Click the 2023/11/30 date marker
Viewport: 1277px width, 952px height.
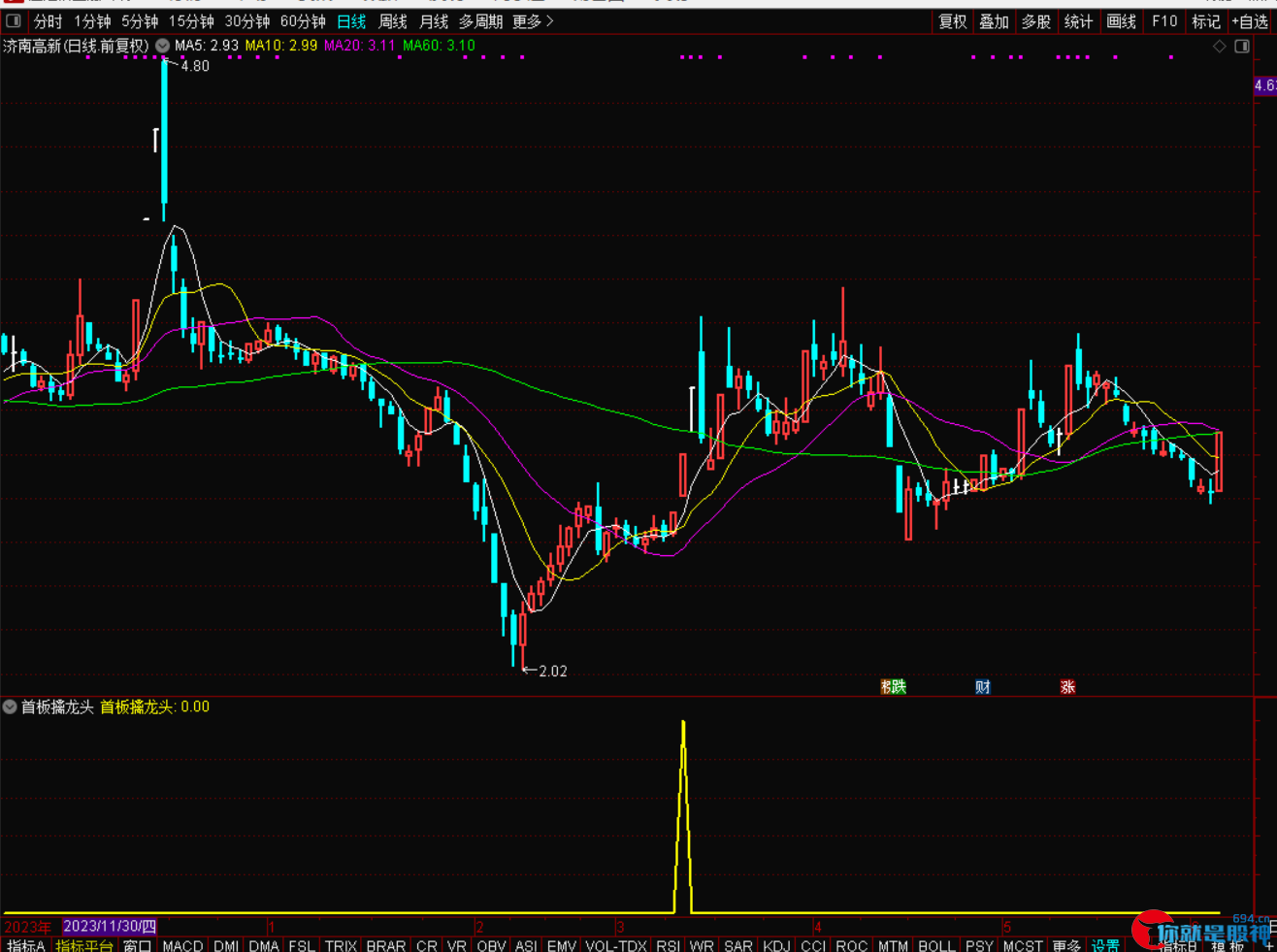click(x=110, y=927)
